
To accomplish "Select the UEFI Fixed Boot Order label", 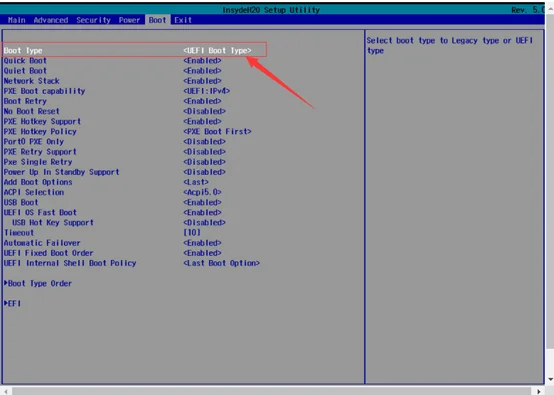I will tap(49, 253).
